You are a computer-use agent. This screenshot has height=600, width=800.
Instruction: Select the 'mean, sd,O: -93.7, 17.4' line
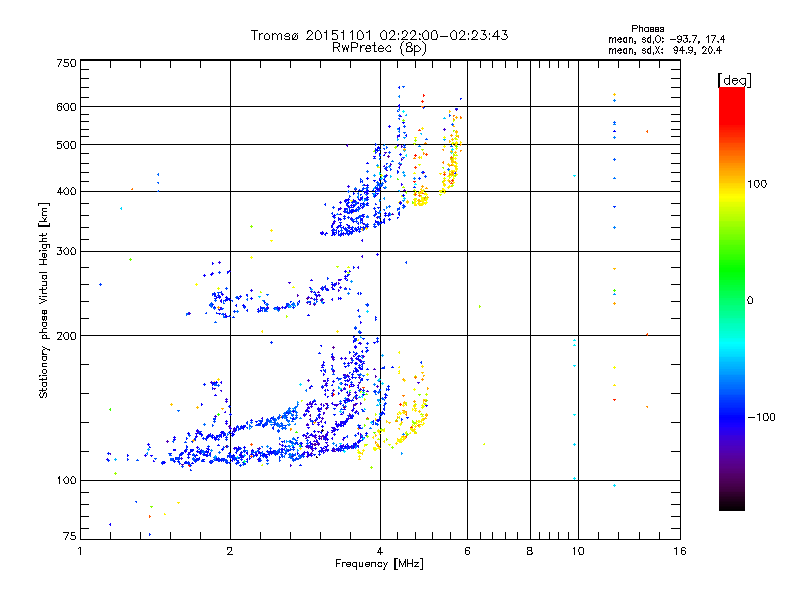666,40
